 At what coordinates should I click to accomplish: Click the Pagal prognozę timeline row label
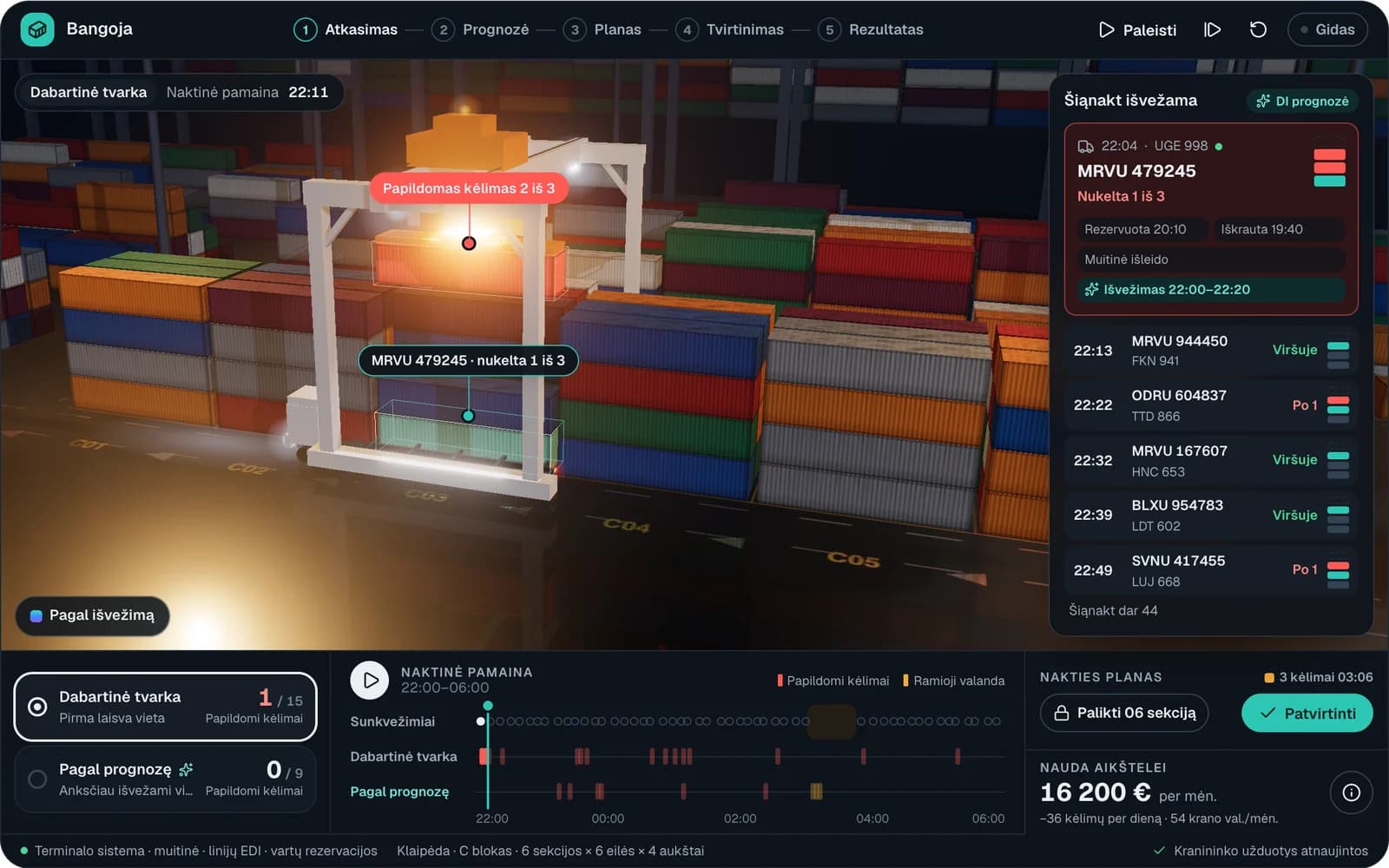point(399,792)
